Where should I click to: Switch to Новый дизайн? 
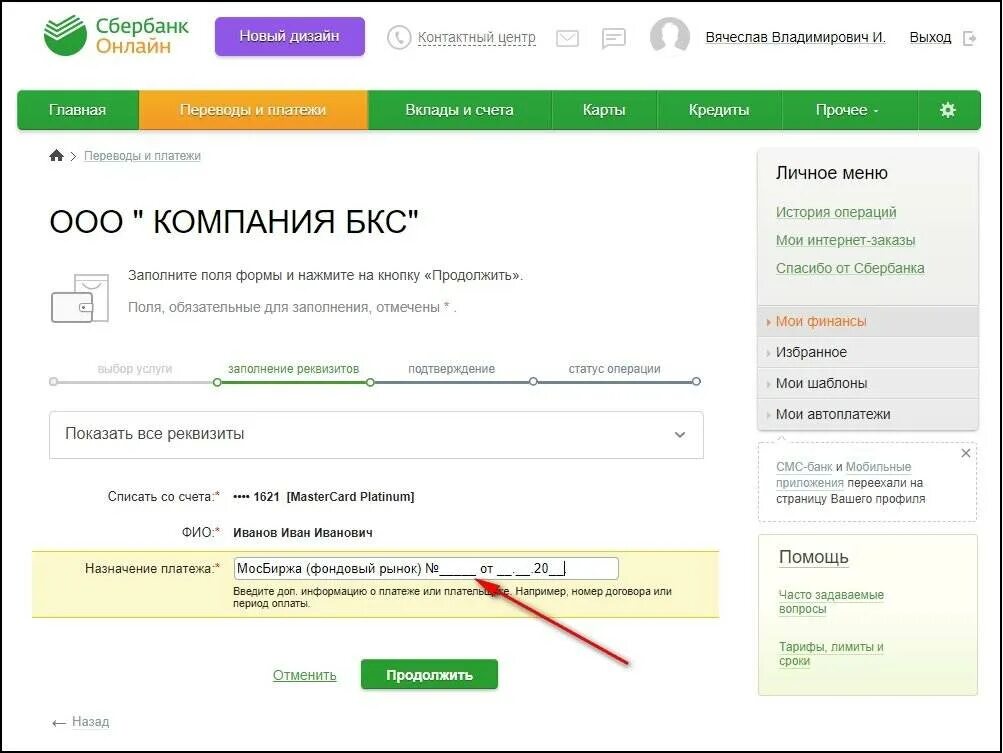tap(289, 36)
